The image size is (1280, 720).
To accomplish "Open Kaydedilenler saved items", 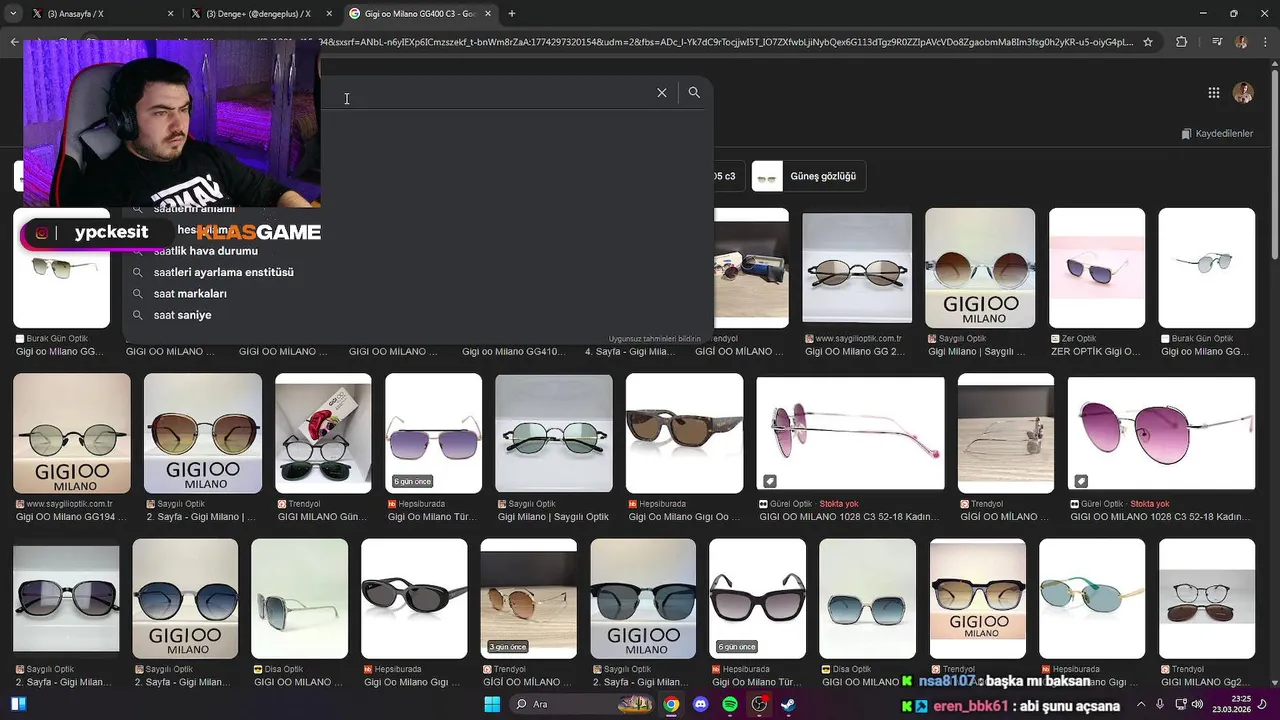I will 1217,133.
